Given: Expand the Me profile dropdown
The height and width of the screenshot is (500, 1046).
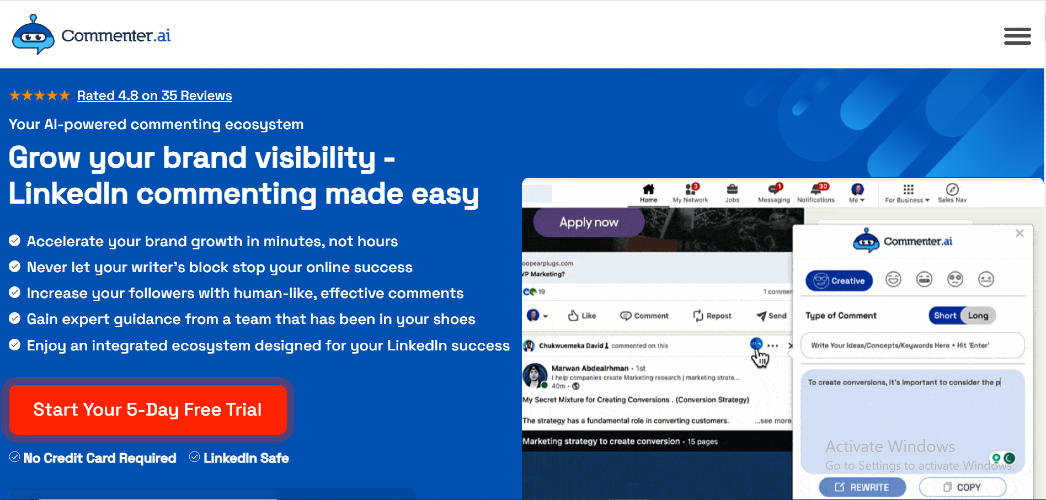Looking at the screenshot, I should point(857,193).
